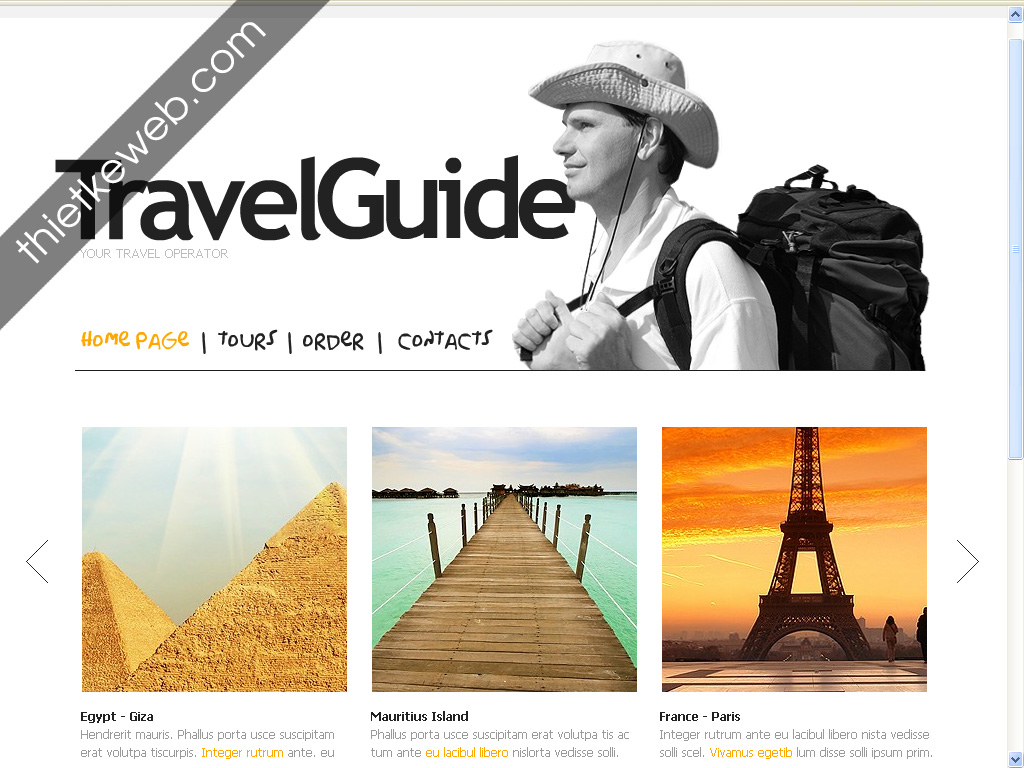
Task: Click the scrollbar down arrow
Action: [x=1016, y=760]
